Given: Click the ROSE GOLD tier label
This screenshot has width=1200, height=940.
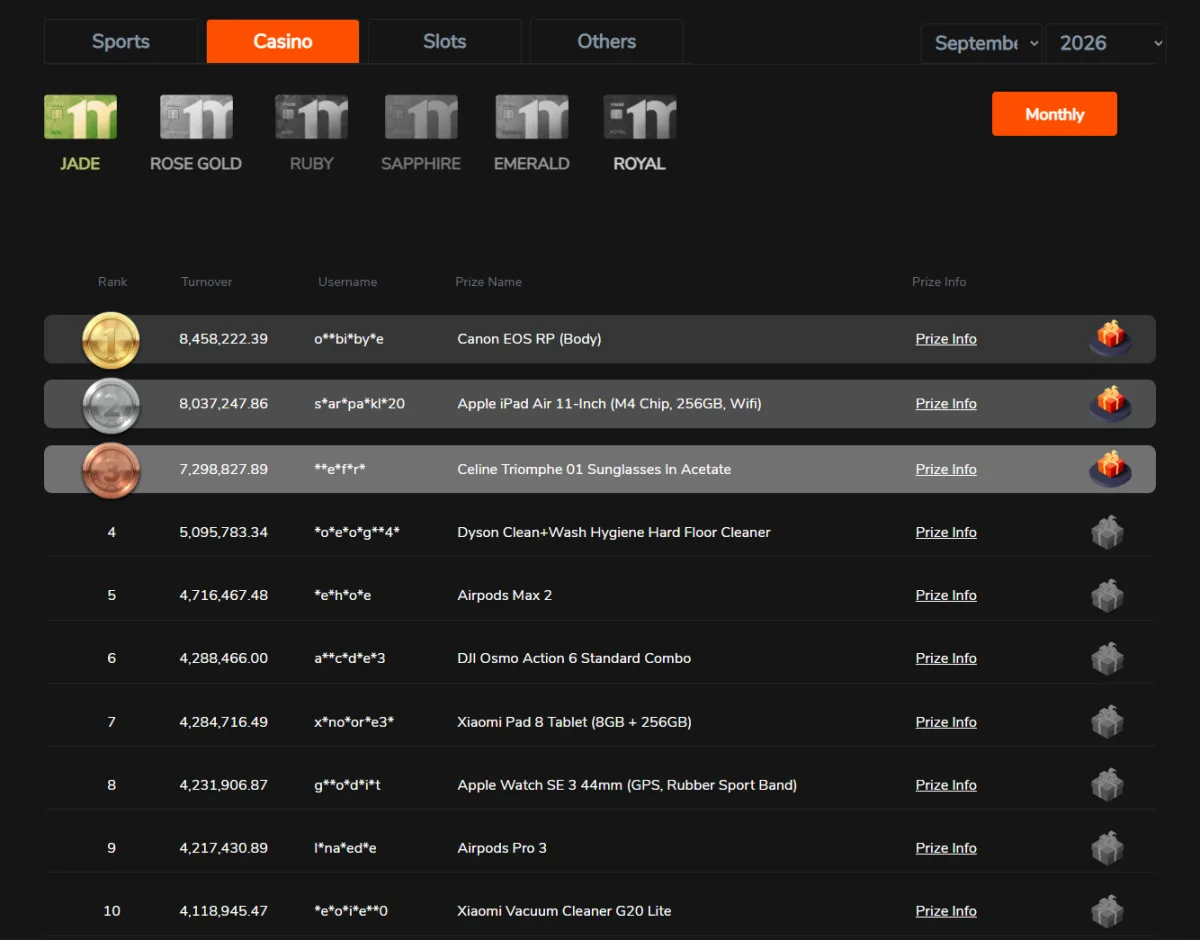Looking at the screenshot, I should 196,164.
